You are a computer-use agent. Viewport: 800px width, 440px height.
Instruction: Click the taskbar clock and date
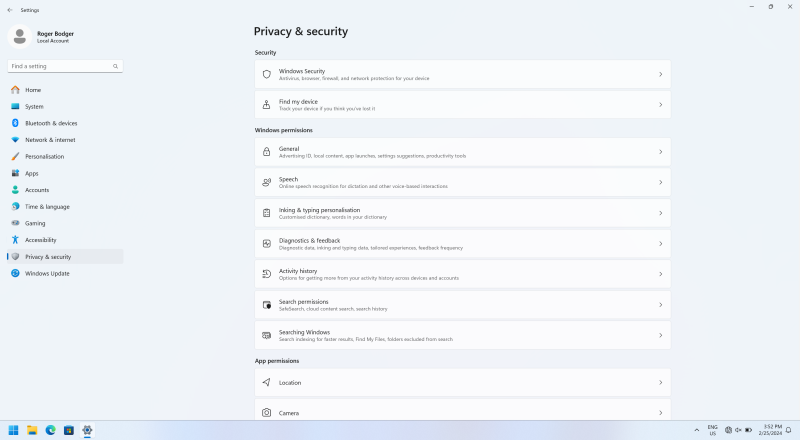770,430
